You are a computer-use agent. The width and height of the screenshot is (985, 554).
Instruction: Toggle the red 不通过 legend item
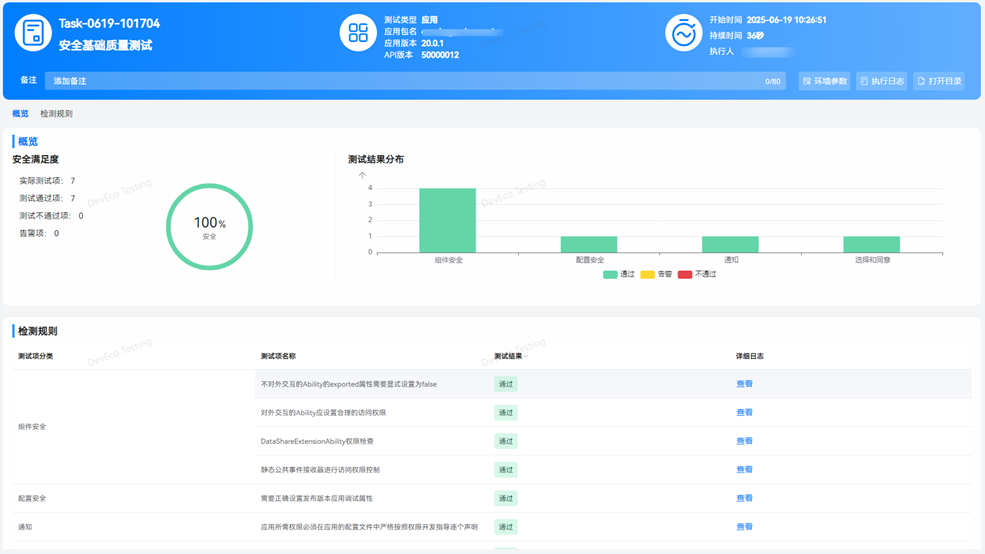(x=697, y=274)
